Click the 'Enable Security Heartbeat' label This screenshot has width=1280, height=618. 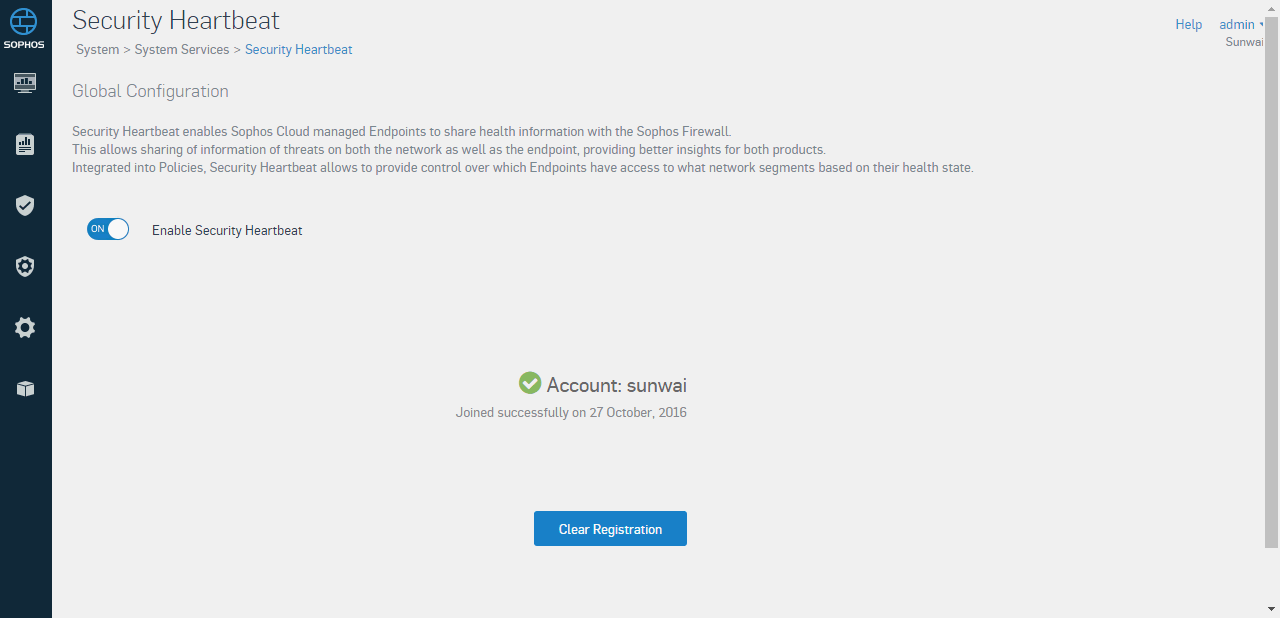coord(227,230)
